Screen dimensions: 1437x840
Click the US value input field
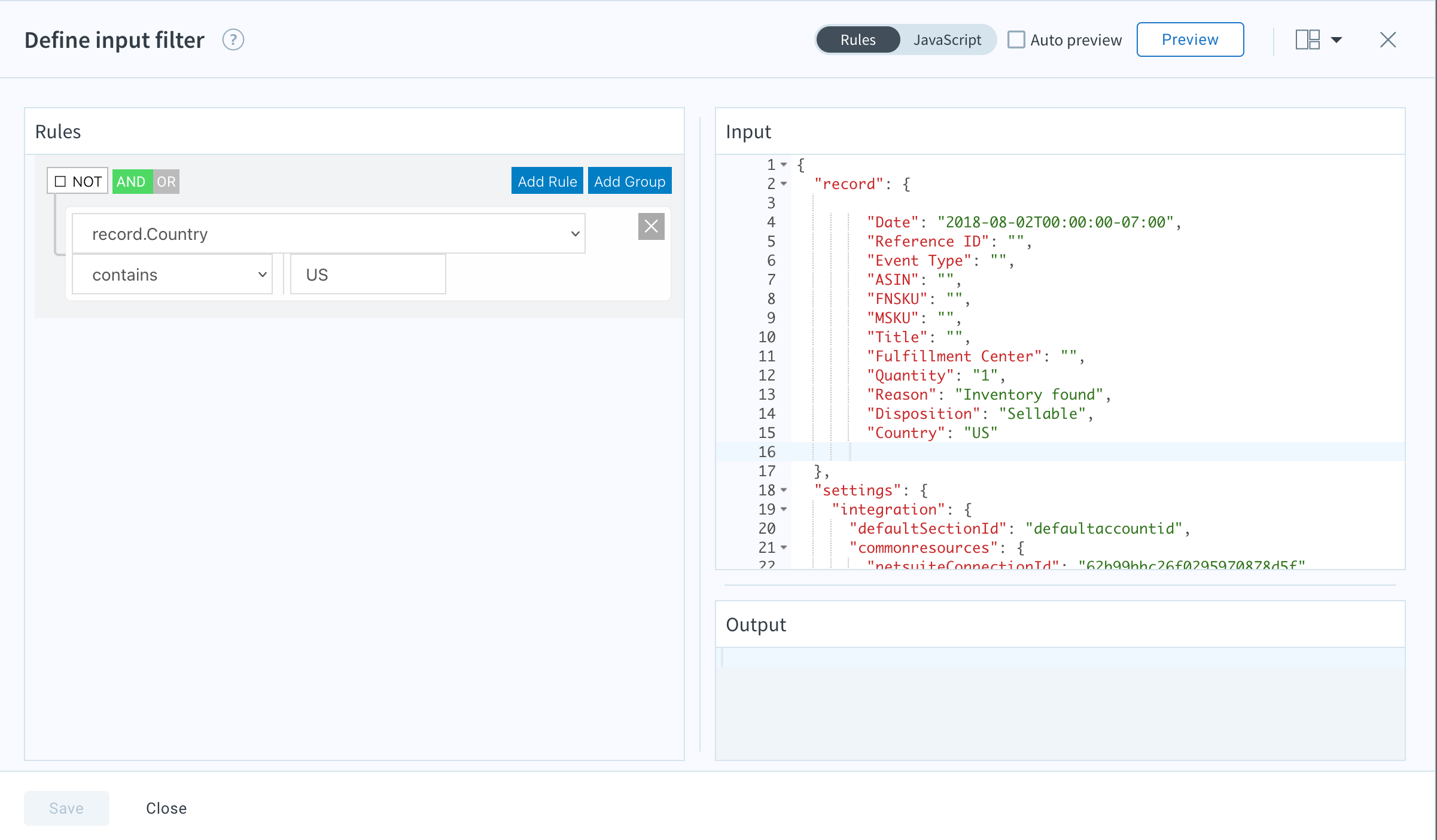368,275
